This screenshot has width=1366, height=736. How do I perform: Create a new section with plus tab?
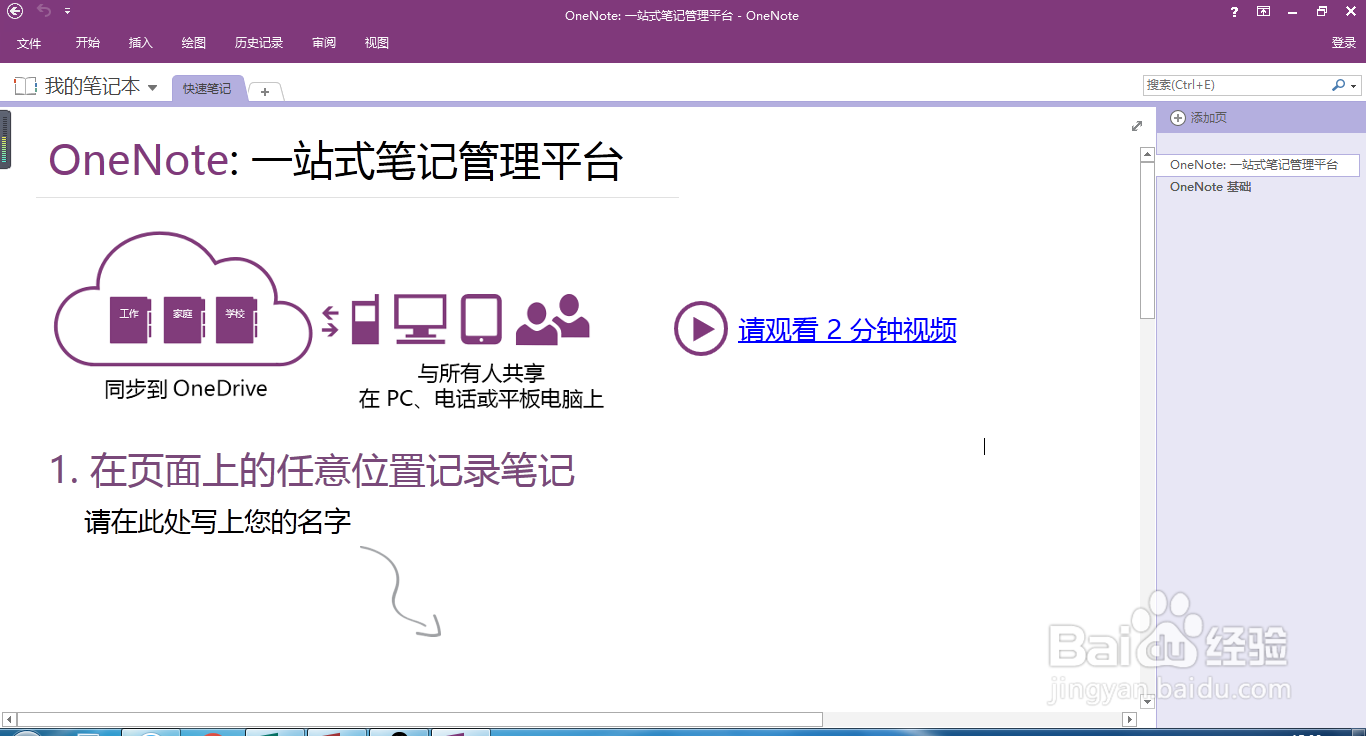pyautogui.click(x=265, y=92)
